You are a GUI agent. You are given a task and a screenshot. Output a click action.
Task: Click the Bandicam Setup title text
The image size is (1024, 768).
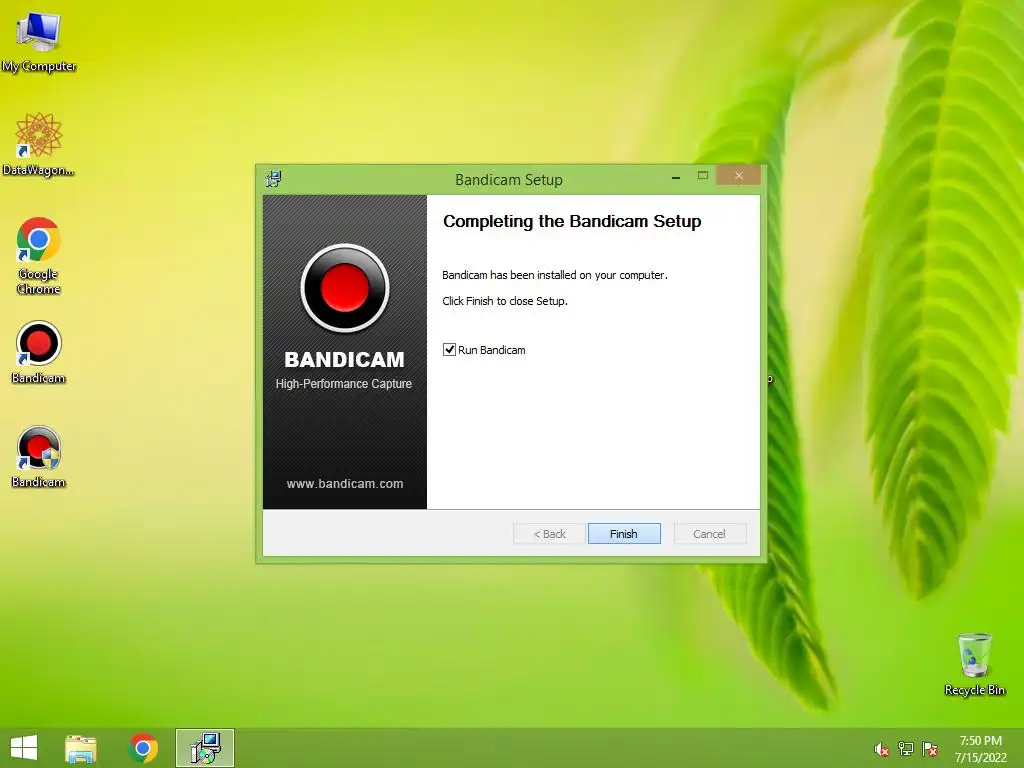point(509,180)
